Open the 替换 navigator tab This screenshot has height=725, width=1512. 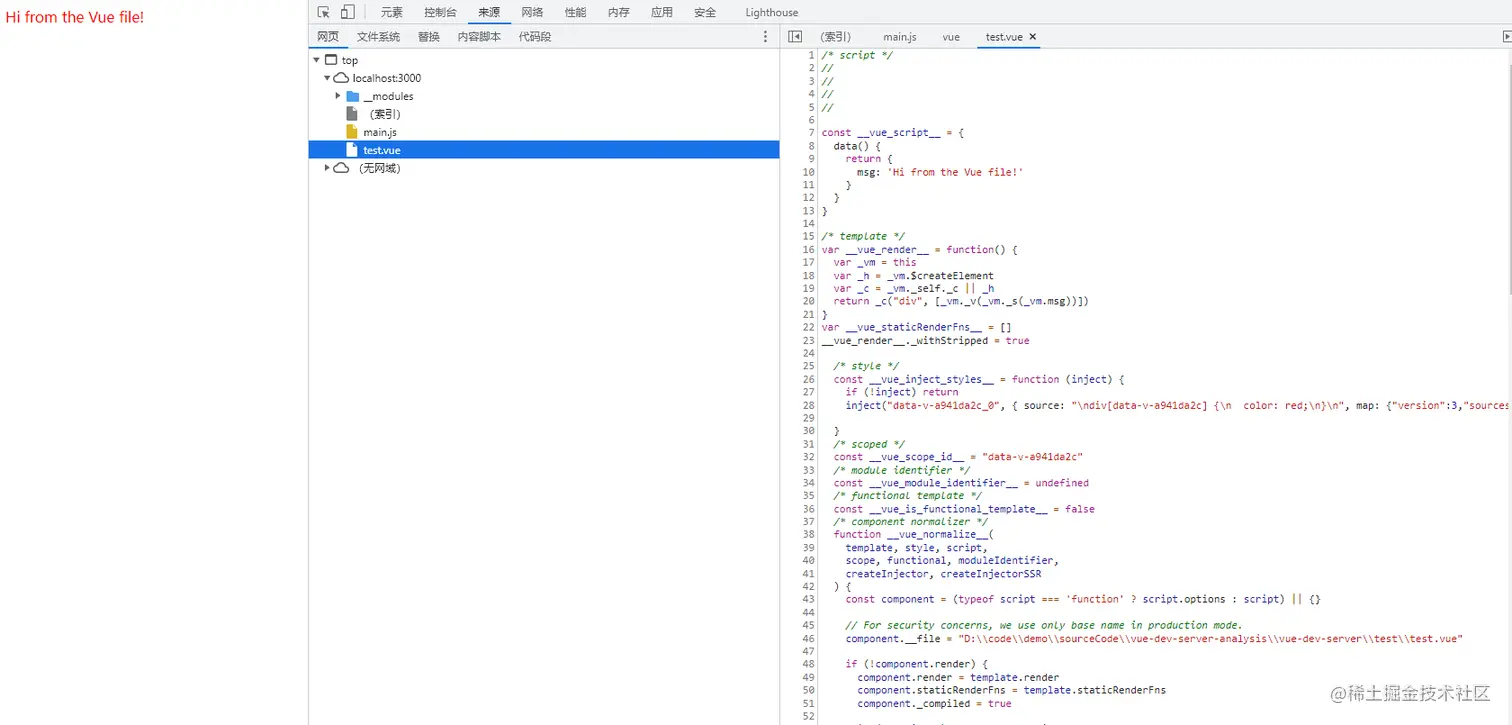pos(429,37)
